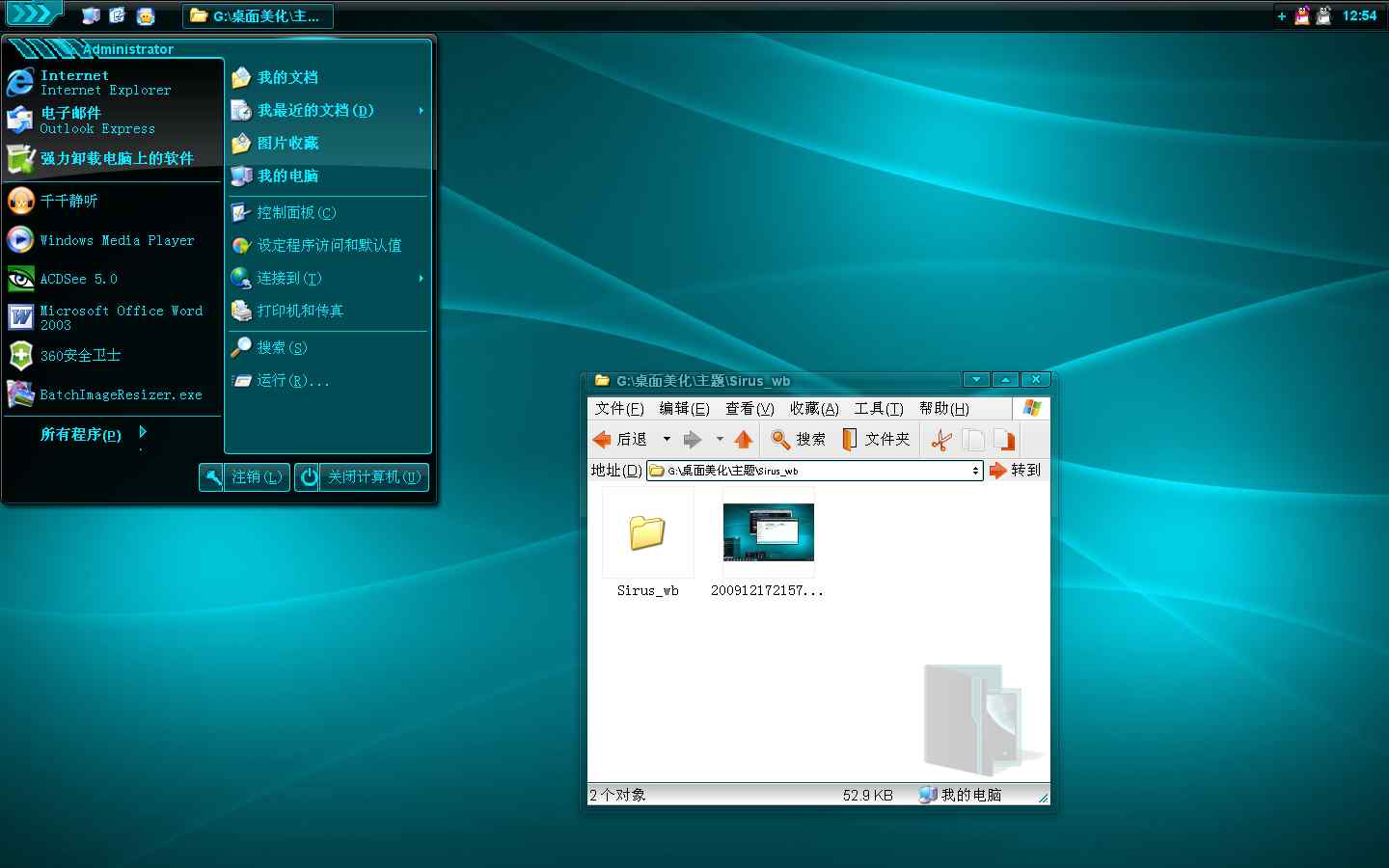The width and height of the screenshot is (1389, 868).
Task: Open the 查看(V) menu
Action: [x=750, y=409]
